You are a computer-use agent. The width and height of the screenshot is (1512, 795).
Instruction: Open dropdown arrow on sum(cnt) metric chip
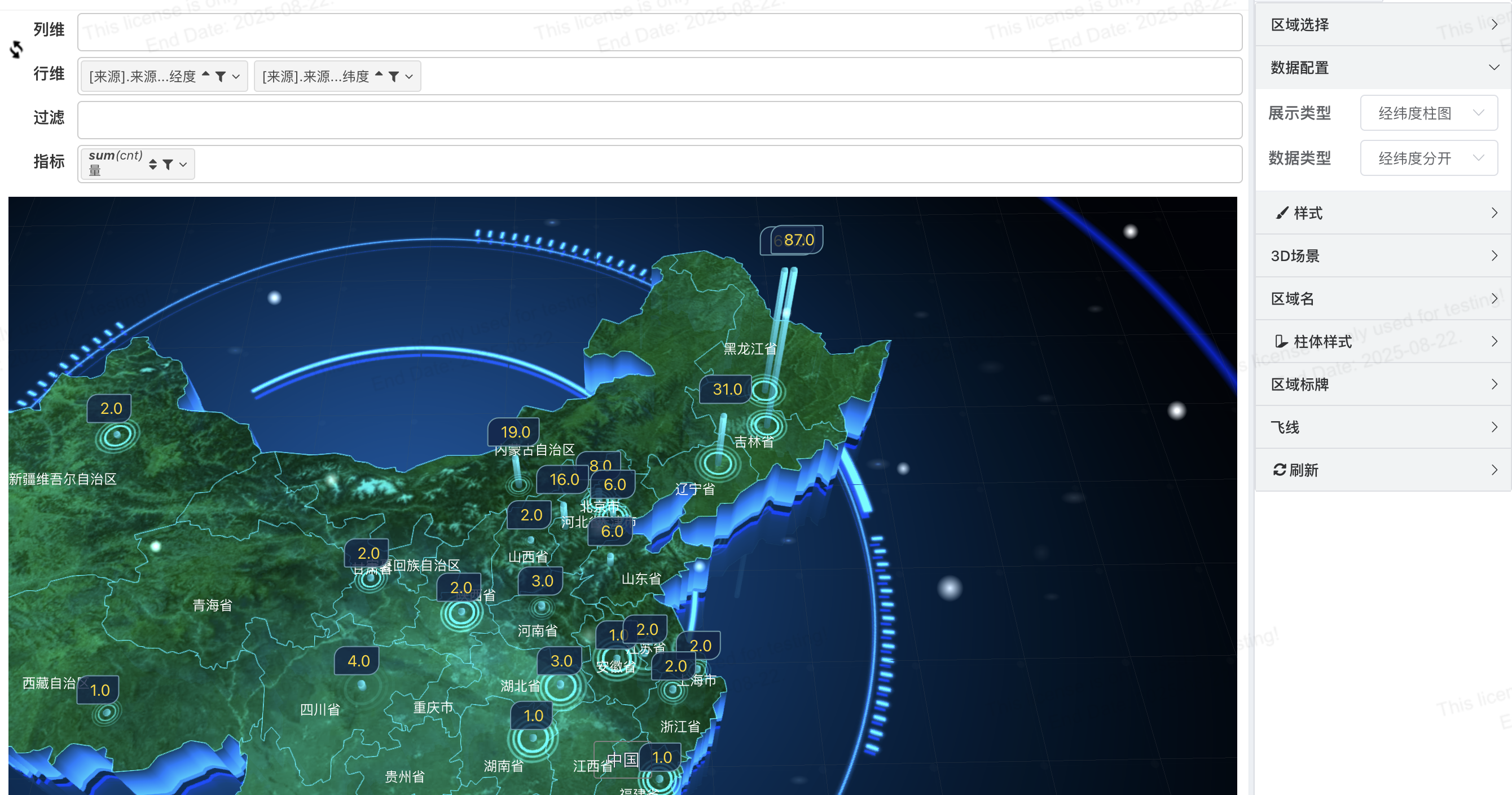[183, 165]
